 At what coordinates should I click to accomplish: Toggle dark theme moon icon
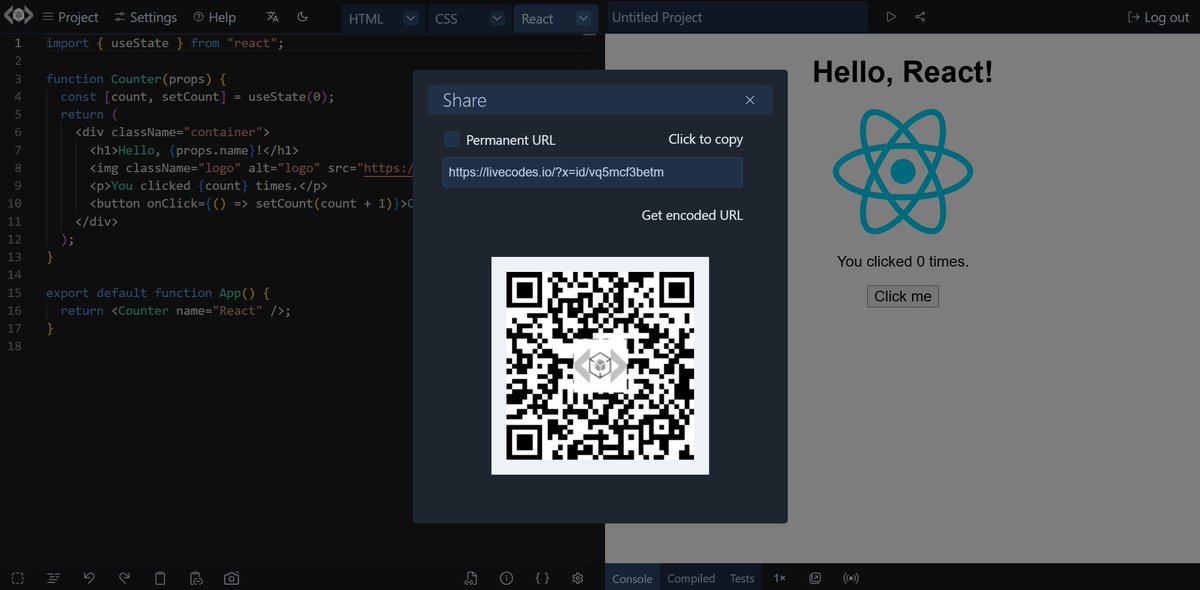pyautogui.click(x=303, y=17)
